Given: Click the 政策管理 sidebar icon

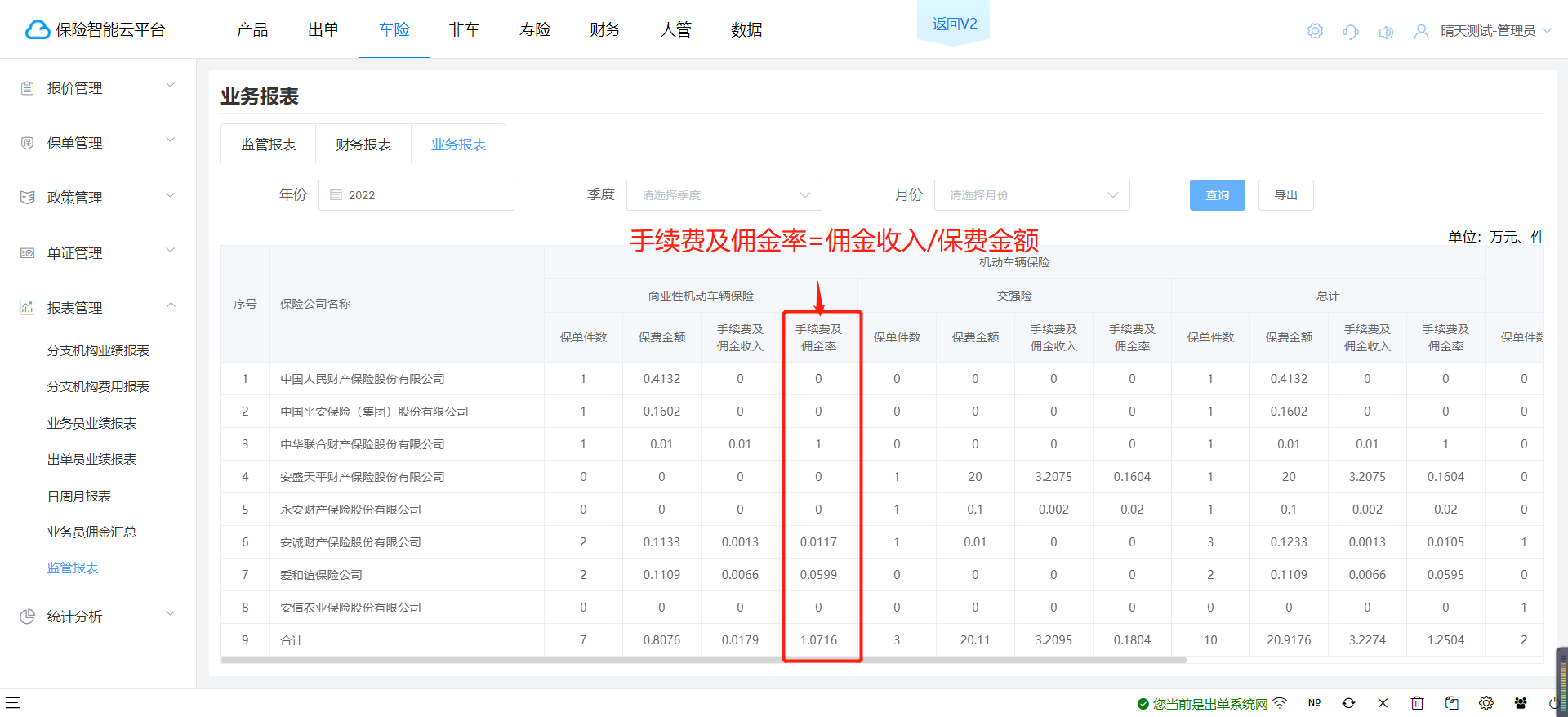Looking at the screenshot, I should point(27,197).
